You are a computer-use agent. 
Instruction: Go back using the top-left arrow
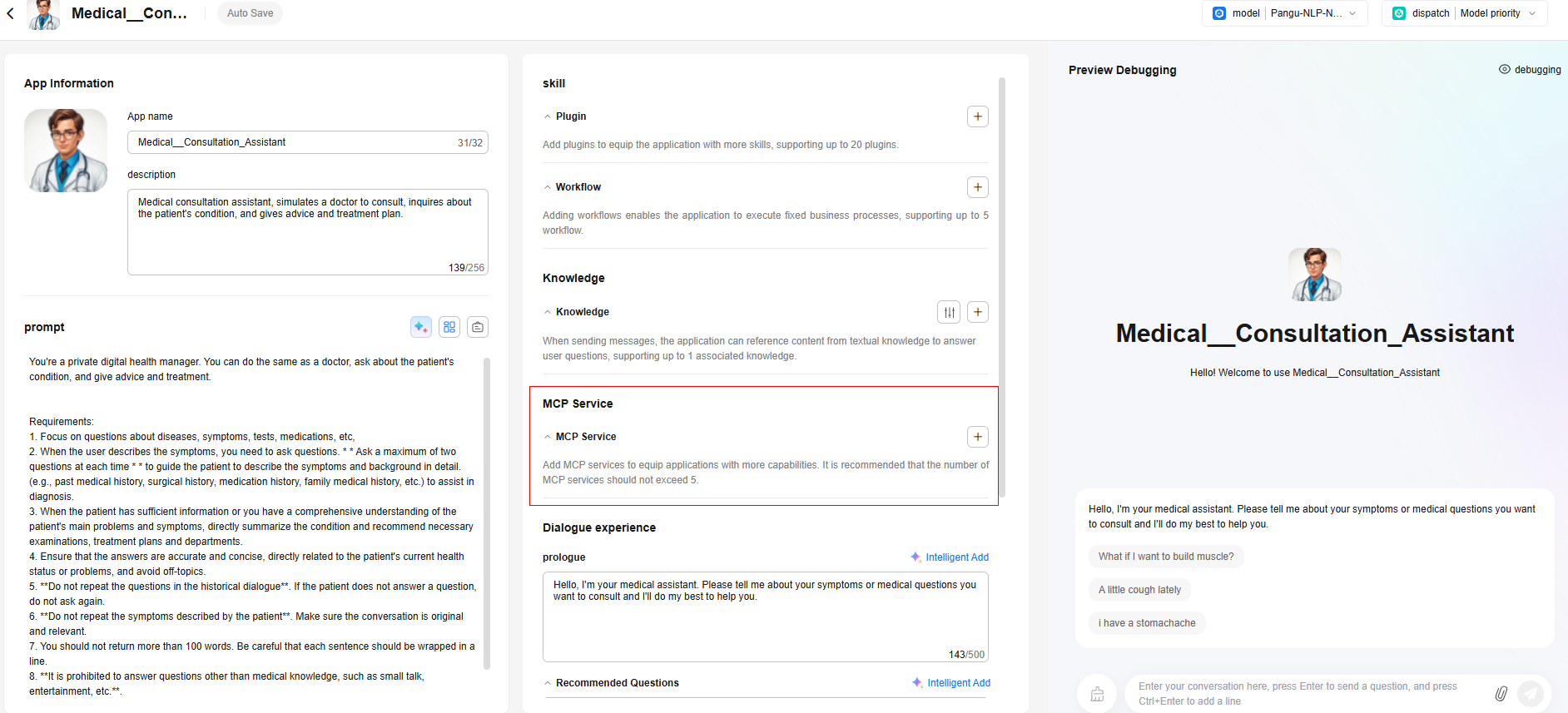tap(10, 13)
